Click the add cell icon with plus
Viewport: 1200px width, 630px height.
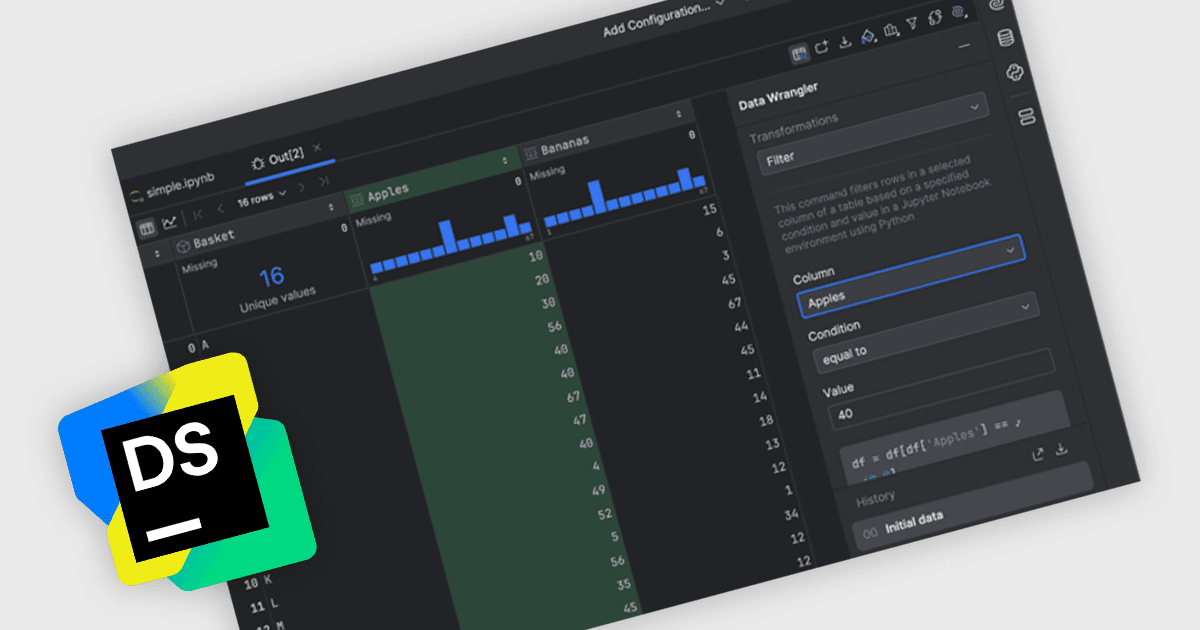[822, 47]
